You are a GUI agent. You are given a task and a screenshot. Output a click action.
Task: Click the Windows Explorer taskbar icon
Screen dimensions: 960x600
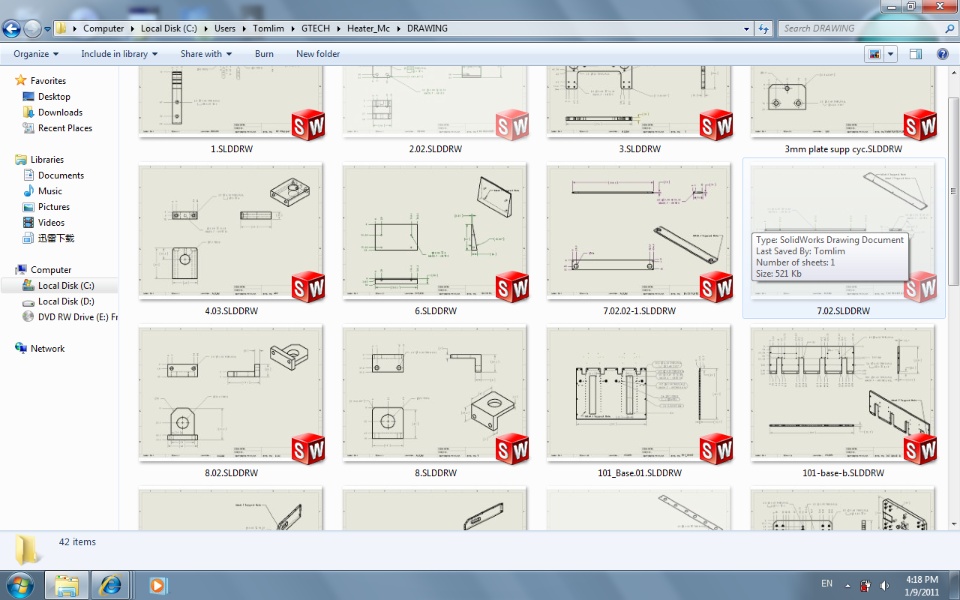pos(66,585)
